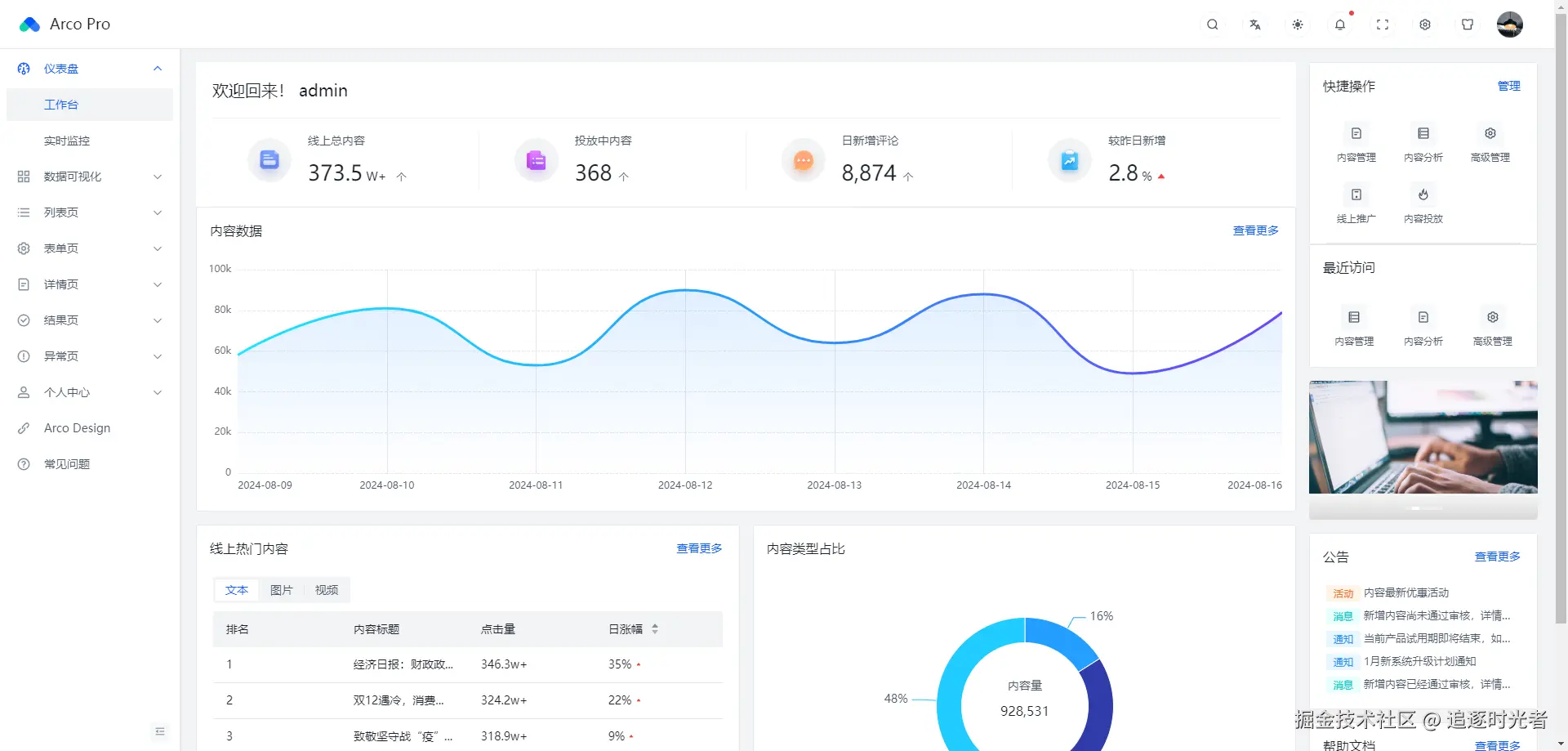Sort the table by 日涨幅 column

655,629
